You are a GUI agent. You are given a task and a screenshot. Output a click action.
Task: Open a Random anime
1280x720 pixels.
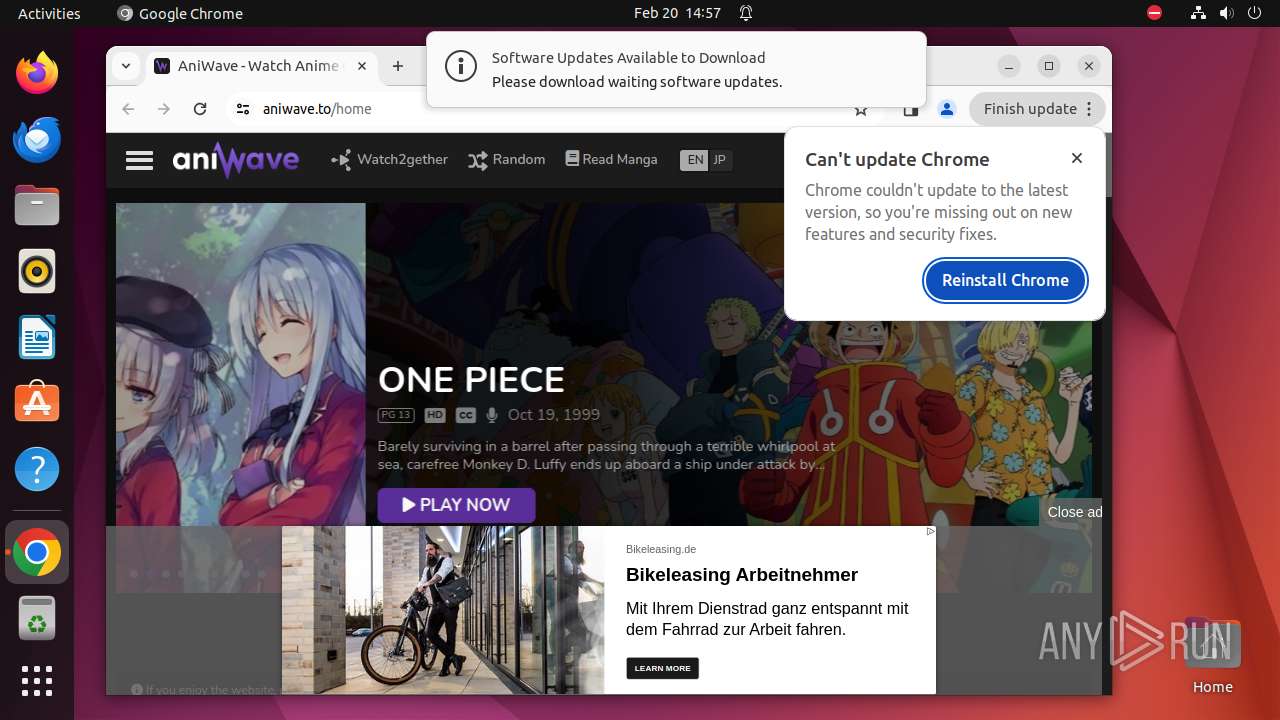tap(506, 159)
